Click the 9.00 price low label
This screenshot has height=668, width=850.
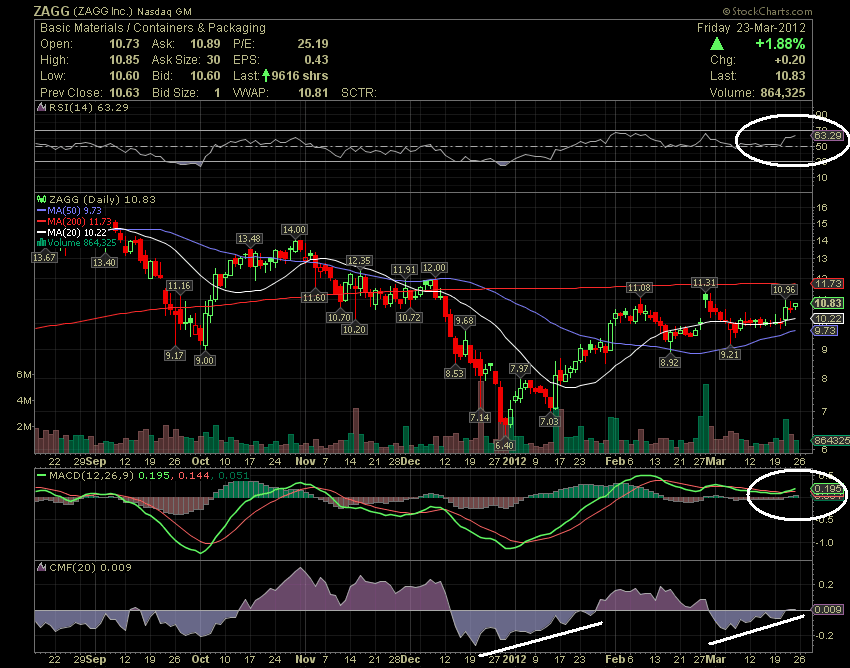(204, 360)
